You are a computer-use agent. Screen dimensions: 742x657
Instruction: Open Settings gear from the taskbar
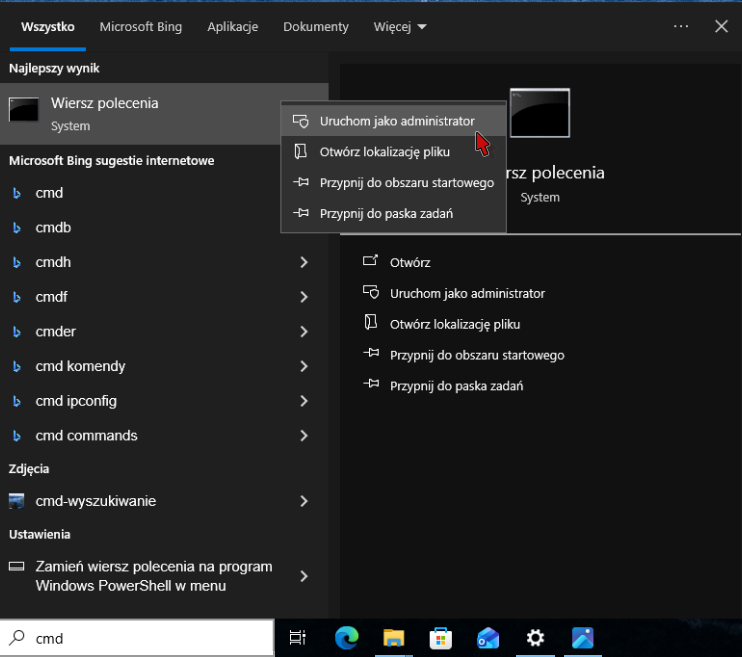click(x=535, y=638)
